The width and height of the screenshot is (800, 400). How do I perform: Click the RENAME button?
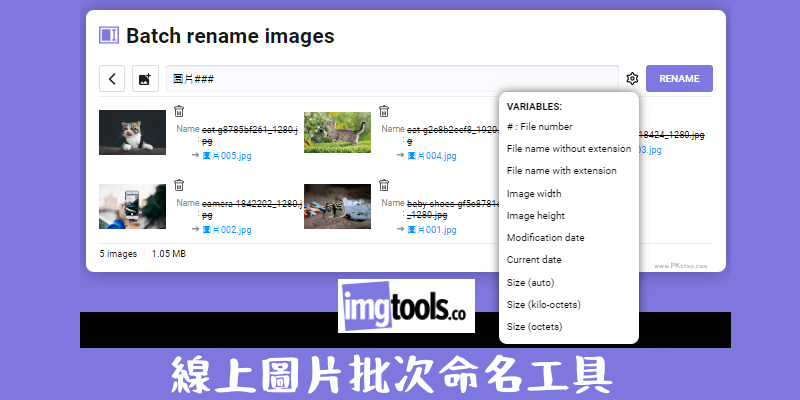[679, 79]
